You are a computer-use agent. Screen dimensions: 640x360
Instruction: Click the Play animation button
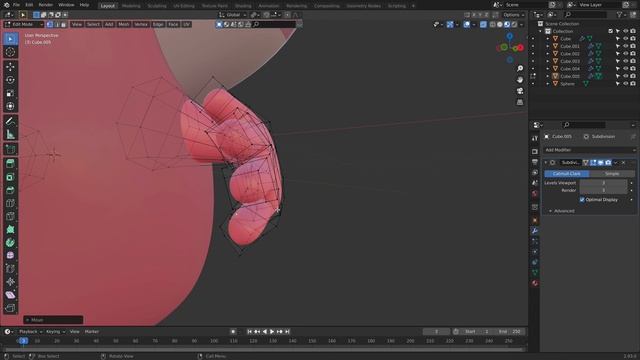[x=272, y=332]
